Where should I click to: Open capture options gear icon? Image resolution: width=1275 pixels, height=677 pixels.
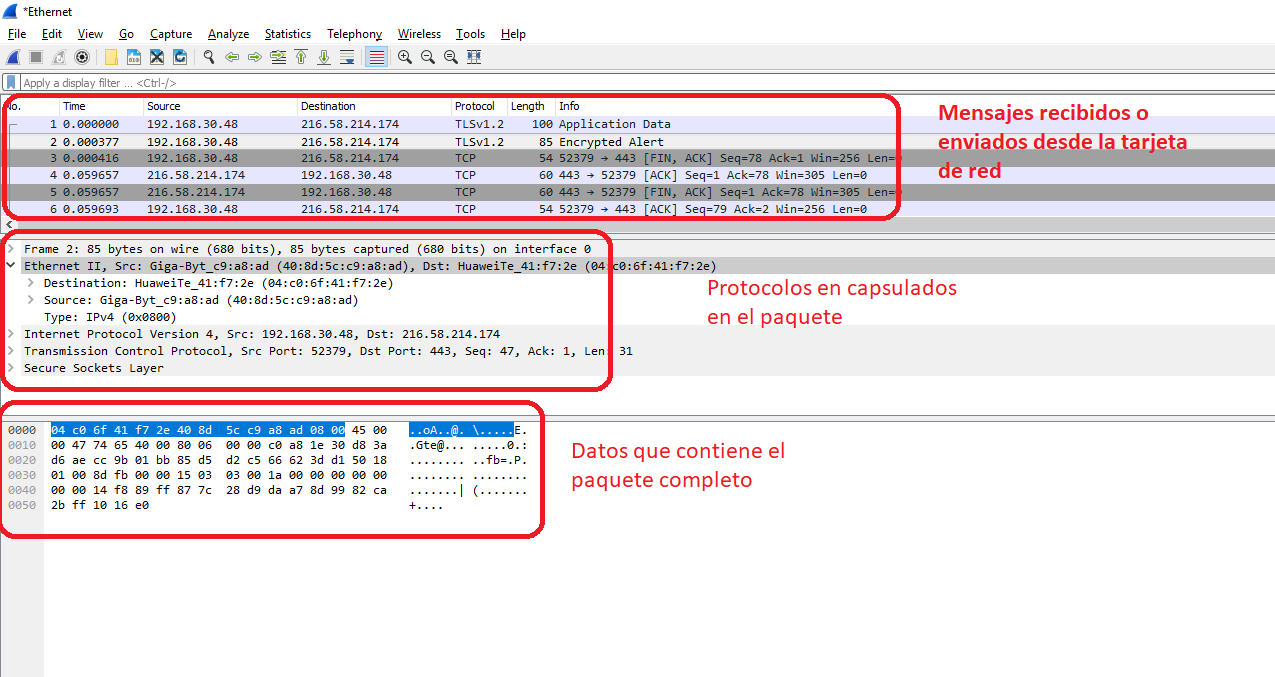pos(82,57)
